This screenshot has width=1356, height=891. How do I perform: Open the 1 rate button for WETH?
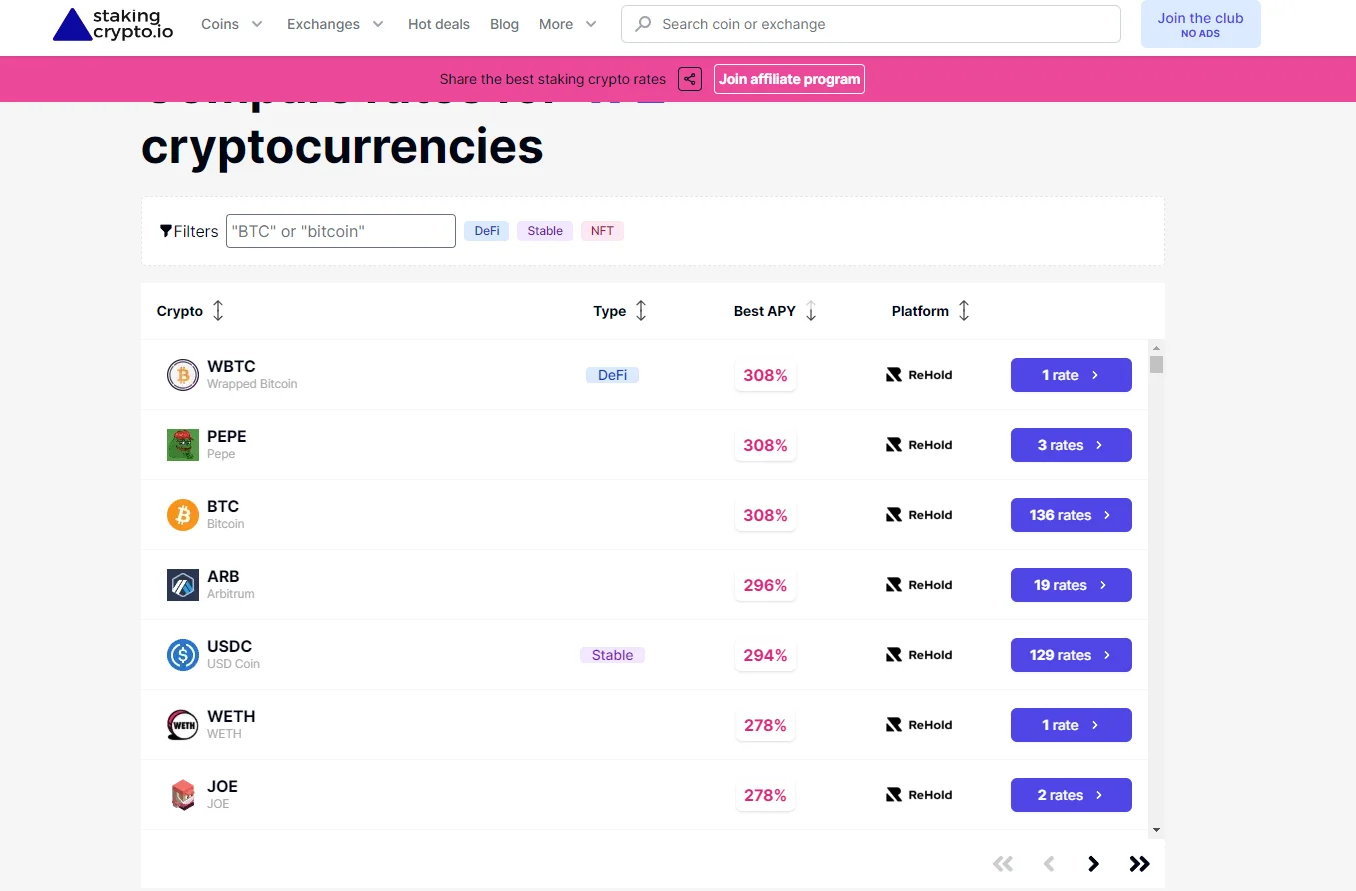pyautogui.click(x=1071, y=725)
